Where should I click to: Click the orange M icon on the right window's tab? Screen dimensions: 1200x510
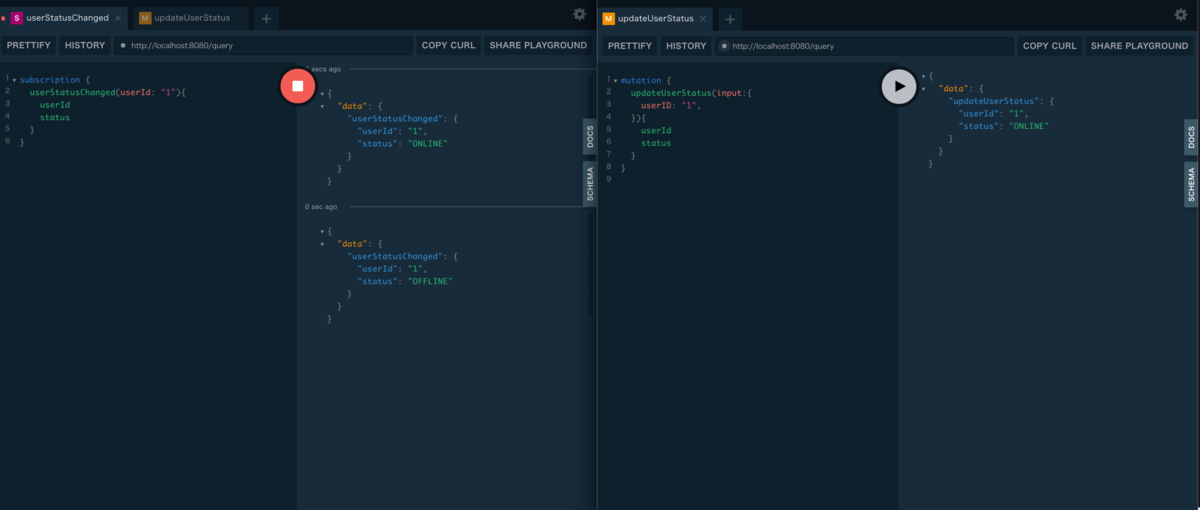608,18
